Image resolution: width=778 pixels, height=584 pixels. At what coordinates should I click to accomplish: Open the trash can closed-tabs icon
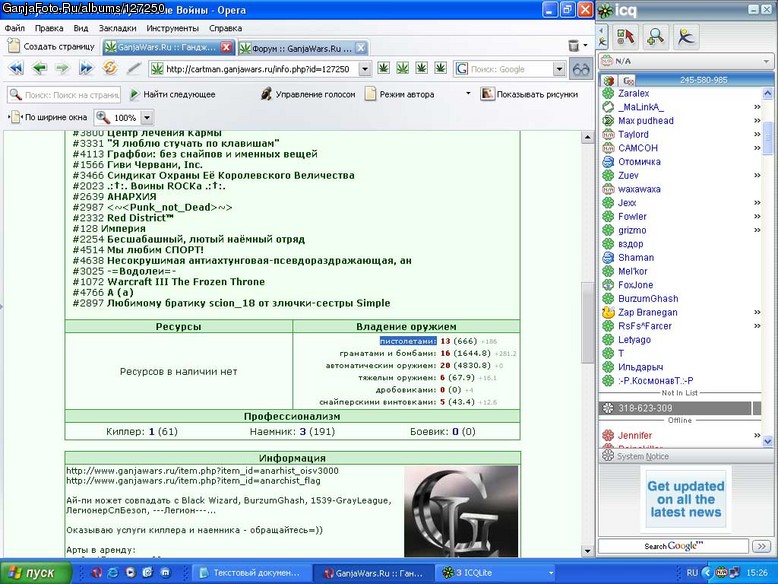point(574,46)
